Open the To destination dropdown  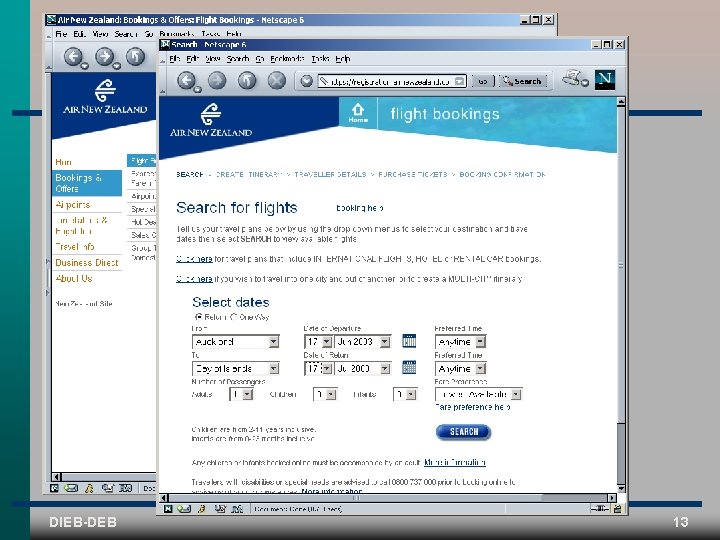point(236,368)
